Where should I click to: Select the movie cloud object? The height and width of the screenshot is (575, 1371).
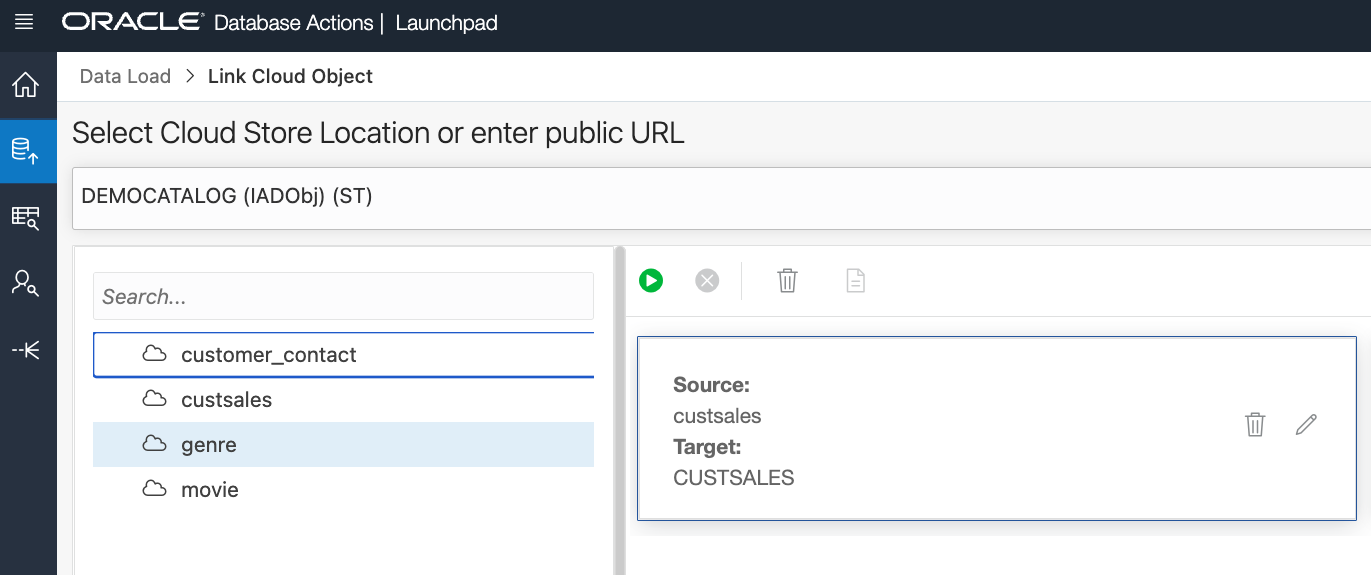[210, 490]
